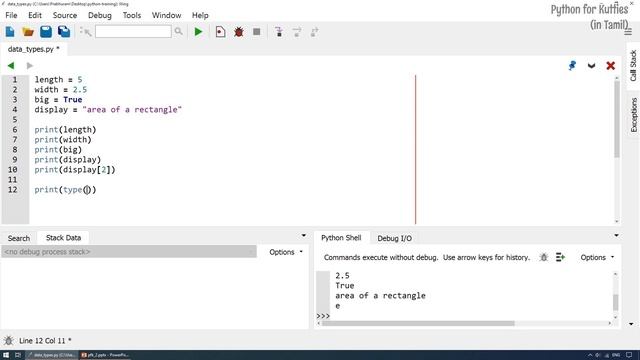Save all files with the double-disk icon
Viewport: 640px width, 360px height.
click(x=64, y=32)
